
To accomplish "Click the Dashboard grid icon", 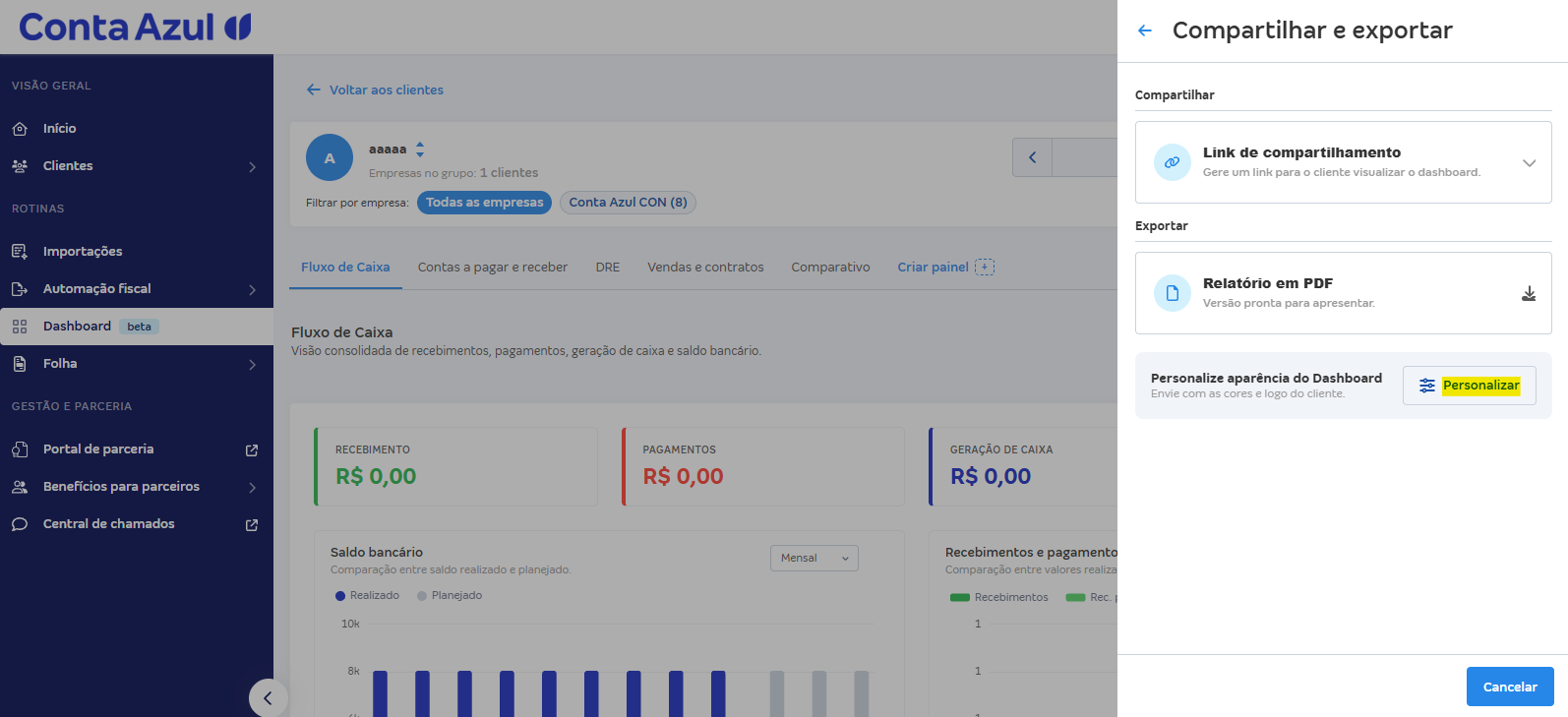I will [20, 327].
